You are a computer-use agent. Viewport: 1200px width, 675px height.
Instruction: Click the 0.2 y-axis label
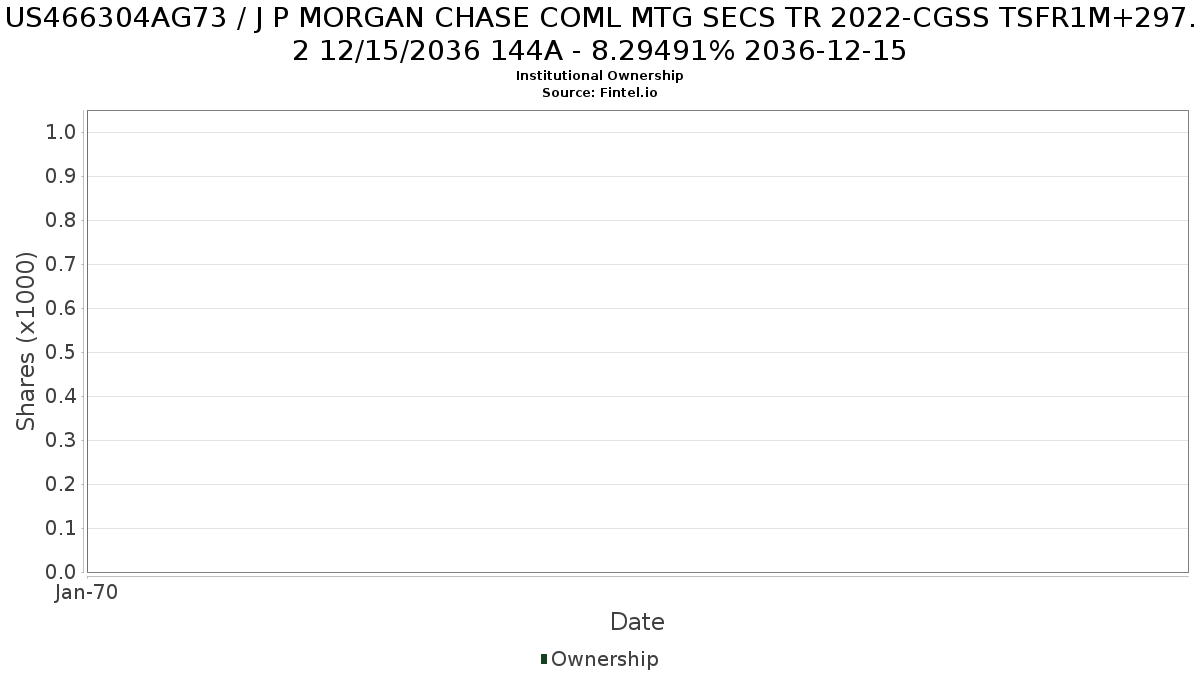pos(61,485)
